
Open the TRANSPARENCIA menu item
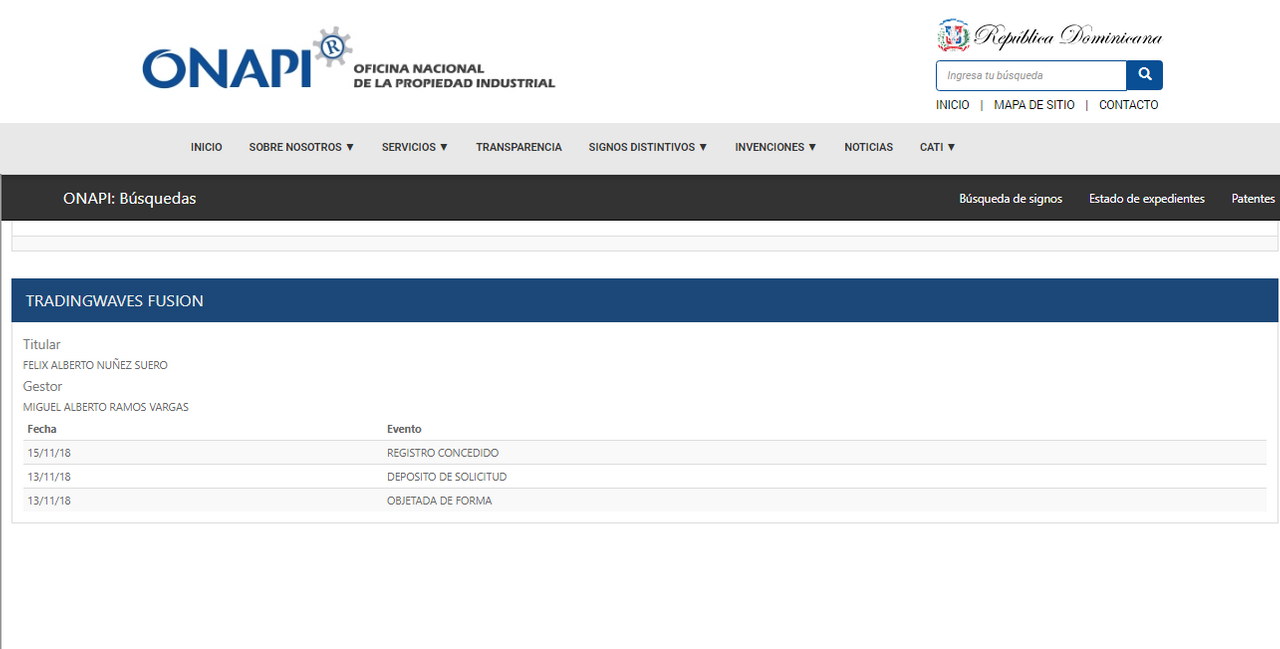pyautogui.click(x=519, y=147)
